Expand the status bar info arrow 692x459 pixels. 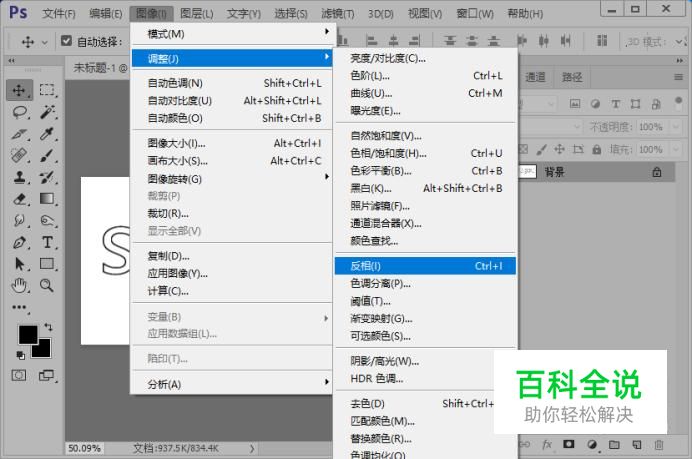pyautogui.click(x=252, y=448)
